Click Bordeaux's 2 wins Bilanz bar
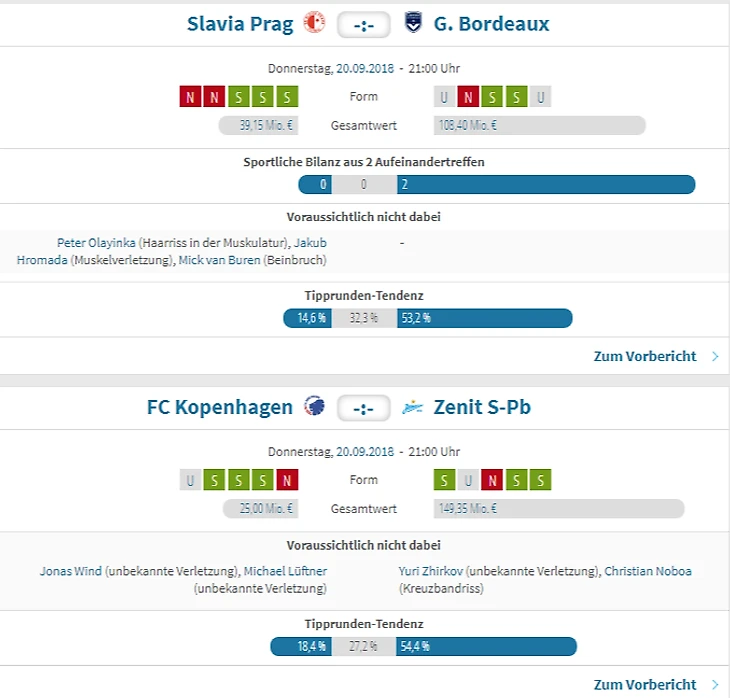The height and width of the screenshot is (698, 730). tap(545, 185)
